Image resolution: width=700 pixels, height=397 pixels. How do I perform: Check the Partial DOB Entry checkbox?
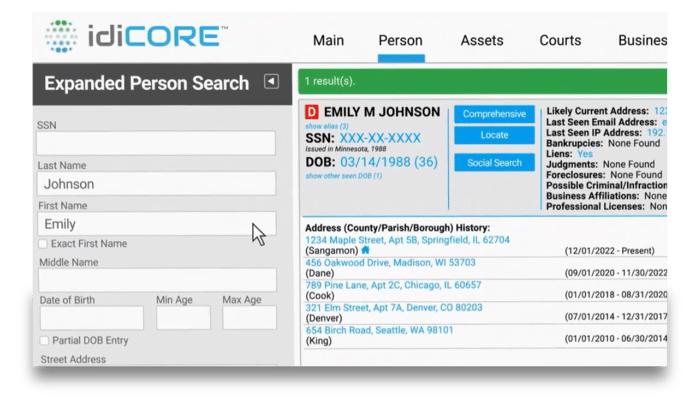tap(44, 341)
